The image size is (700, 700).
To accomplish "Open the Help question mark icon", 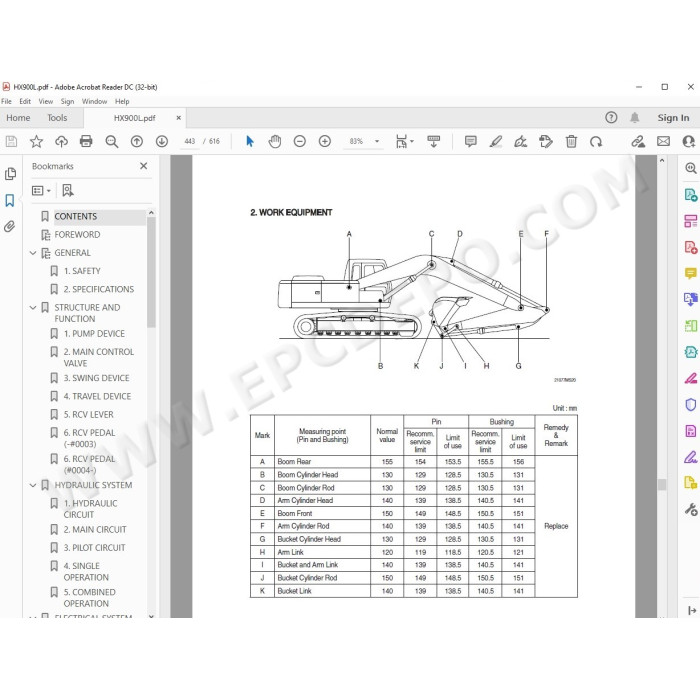I will point(611,117).
